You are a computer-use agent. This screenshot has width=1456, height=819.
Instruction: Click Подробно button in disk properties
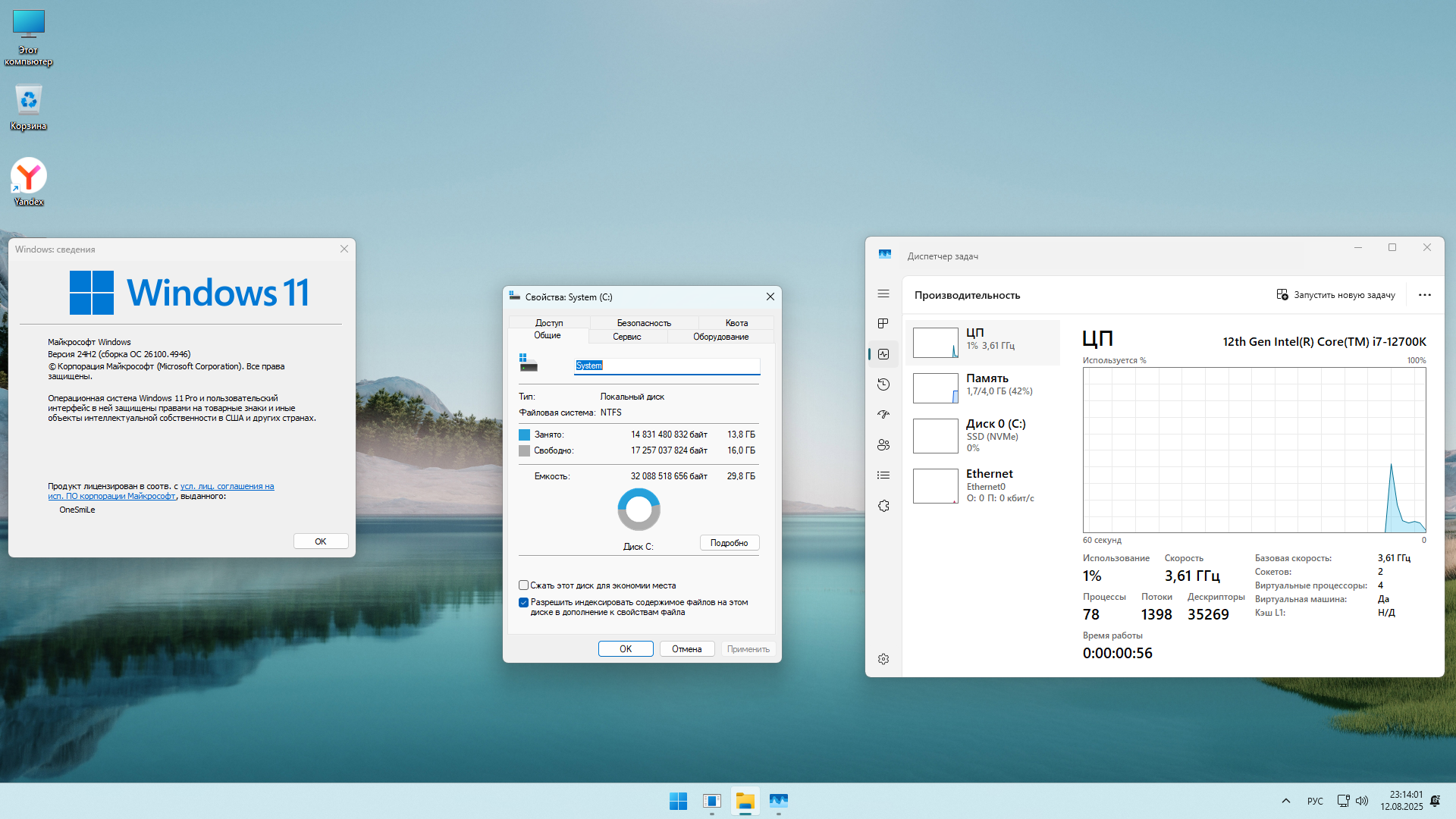tap(729, 543)
